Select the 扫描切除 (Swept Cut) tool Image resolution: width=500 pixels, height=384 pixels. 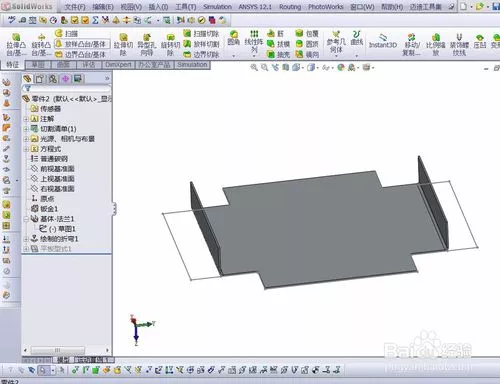[x=201, y=33]
